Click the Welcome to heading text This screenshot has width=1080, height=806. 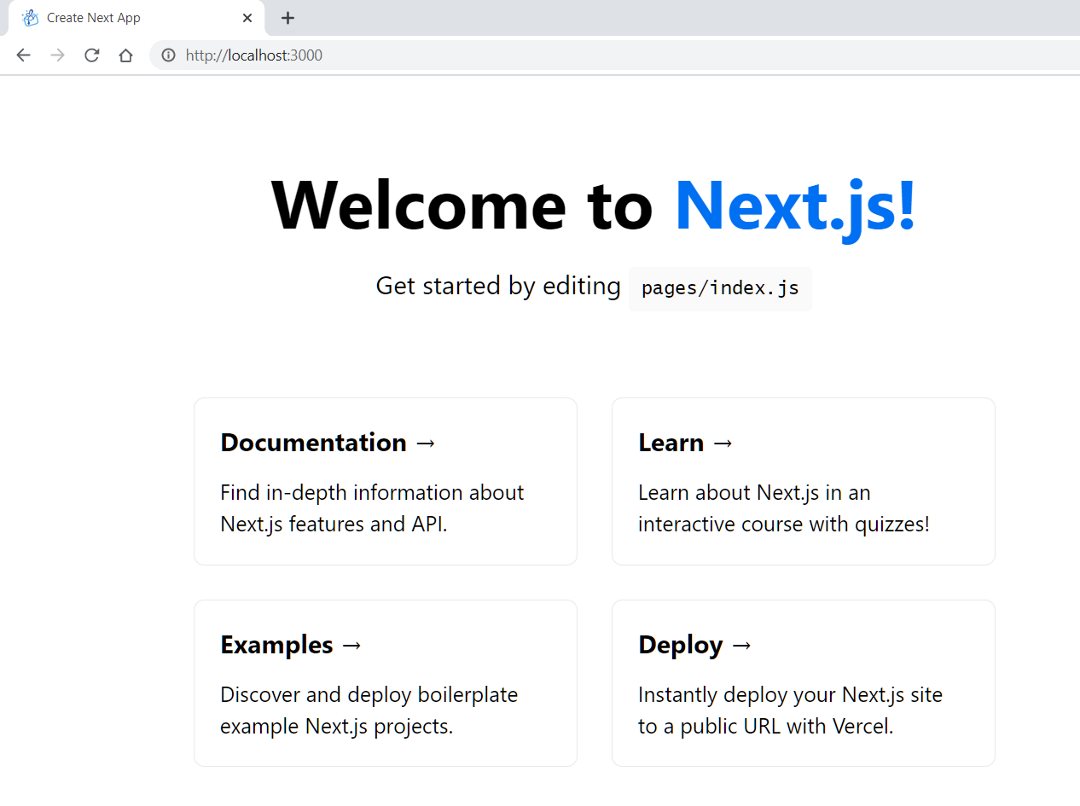pyautogui.click(x=460, y=204)
